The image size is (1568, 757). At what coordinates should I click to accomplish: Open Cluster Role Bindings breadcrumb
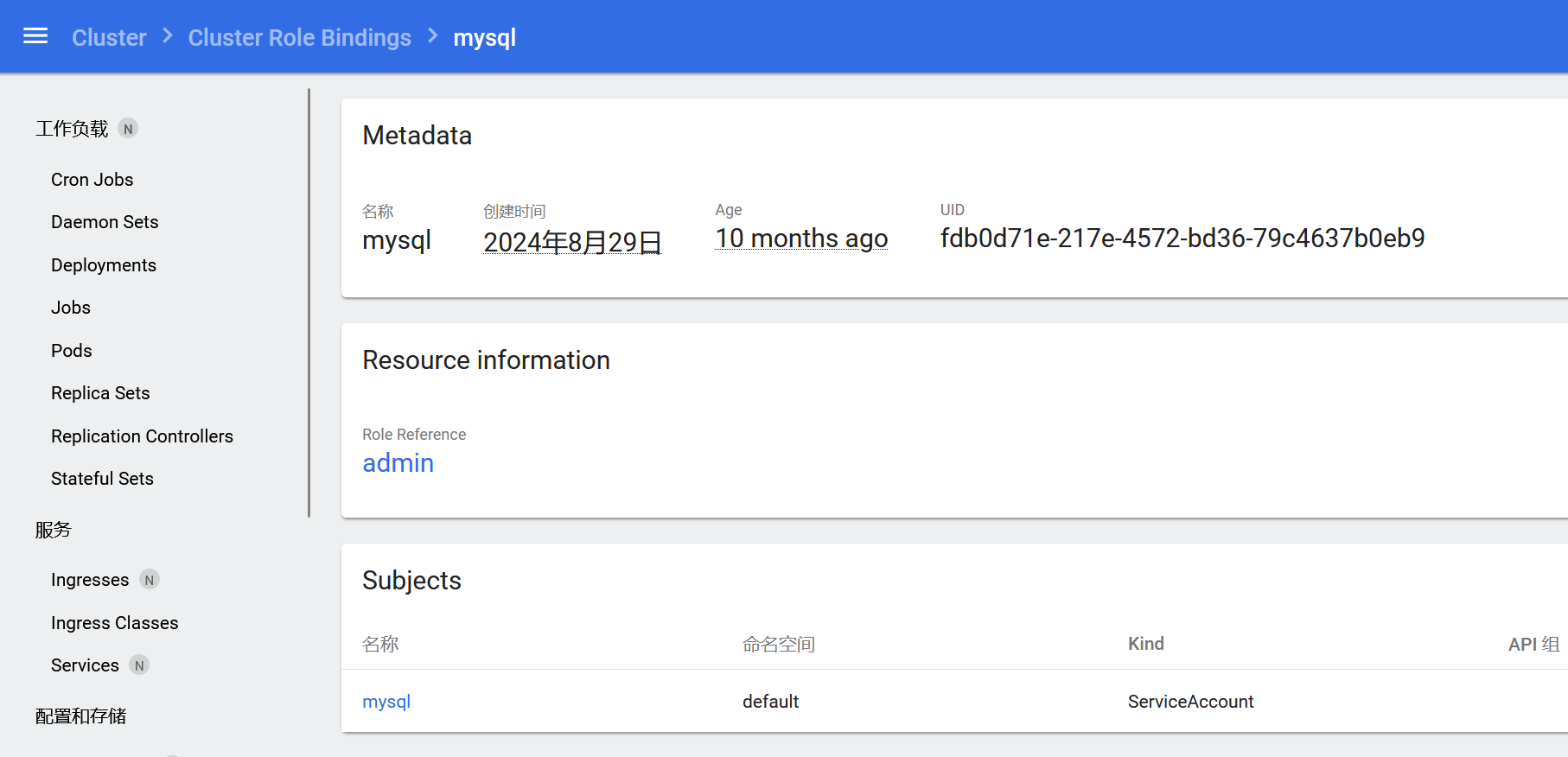300,38
